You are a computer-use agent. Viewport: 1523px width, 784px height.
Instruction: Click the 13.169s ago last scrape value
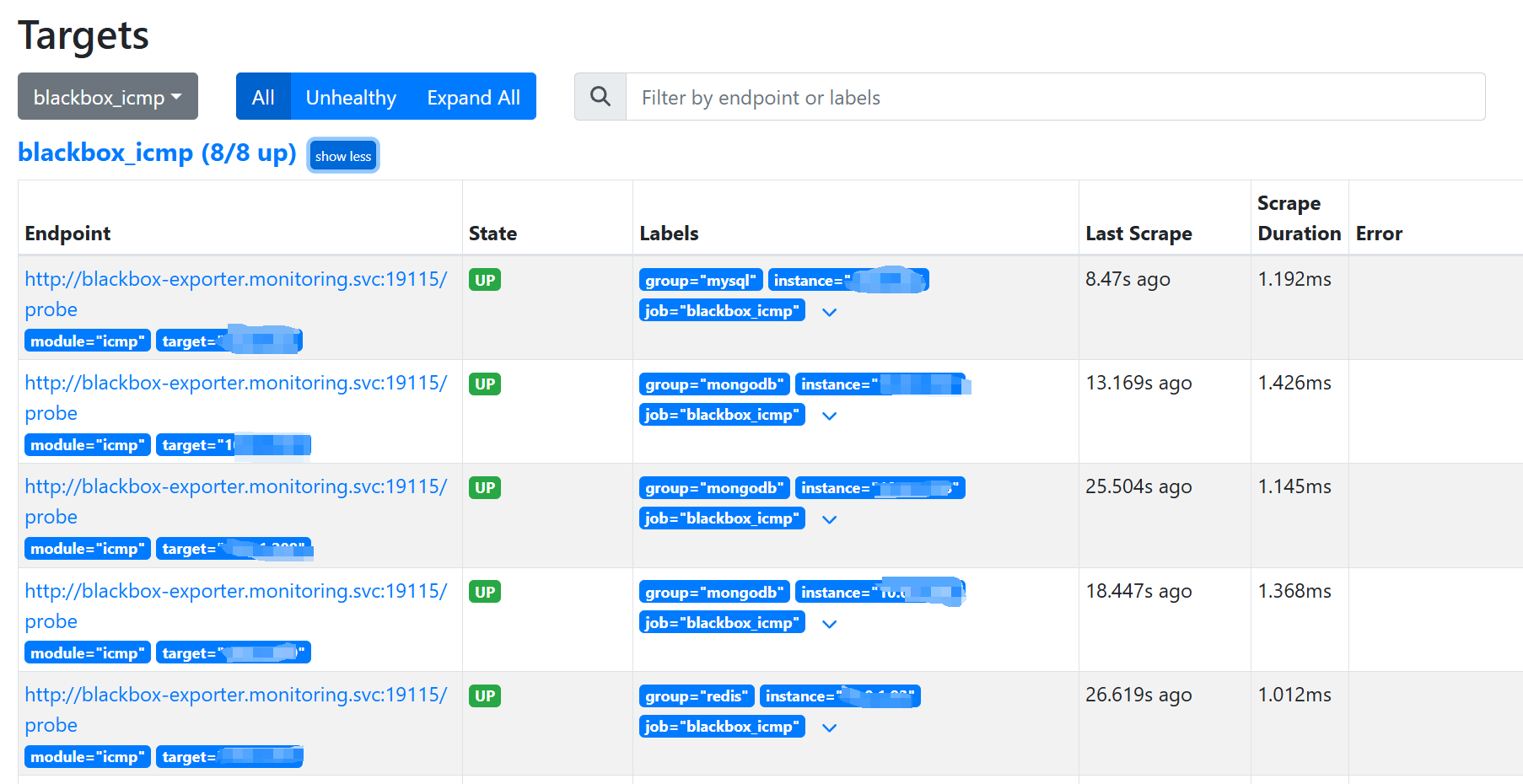(1138, 383)
